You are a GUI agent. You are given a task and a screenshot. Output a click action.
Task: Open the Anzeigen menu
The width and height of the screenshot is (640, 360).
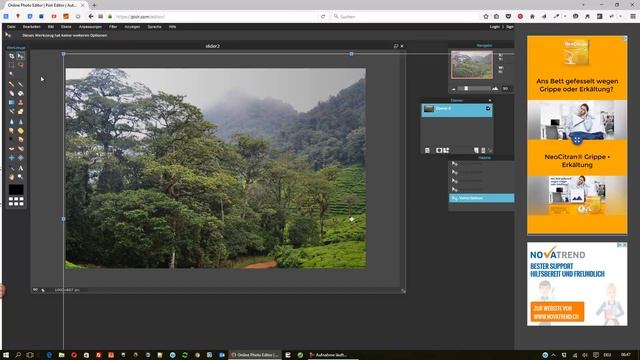132,27
